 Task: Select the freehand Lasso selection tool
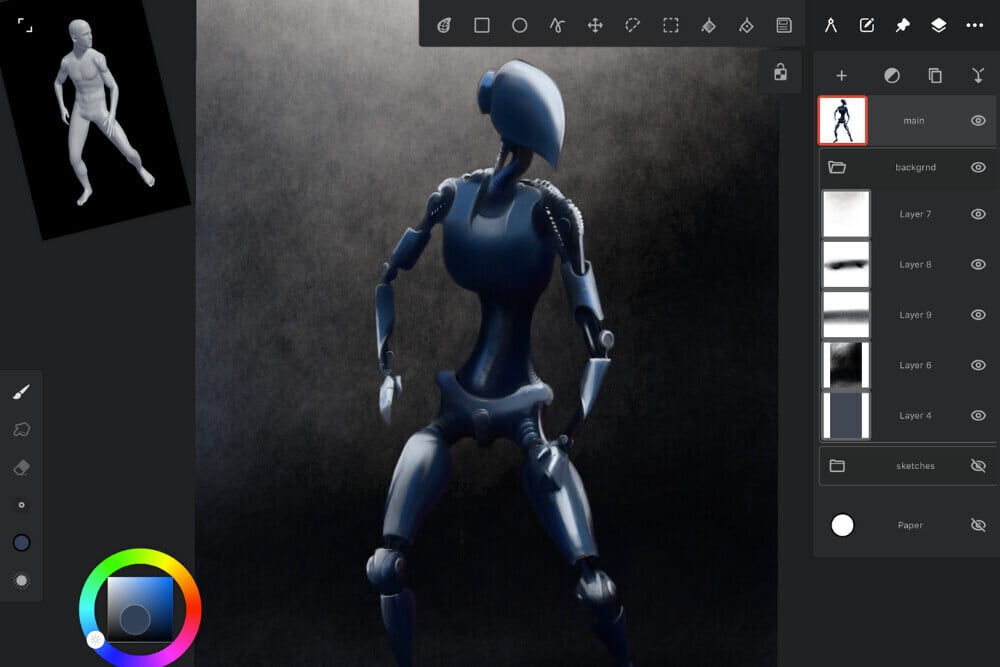(x=633, y=25)
